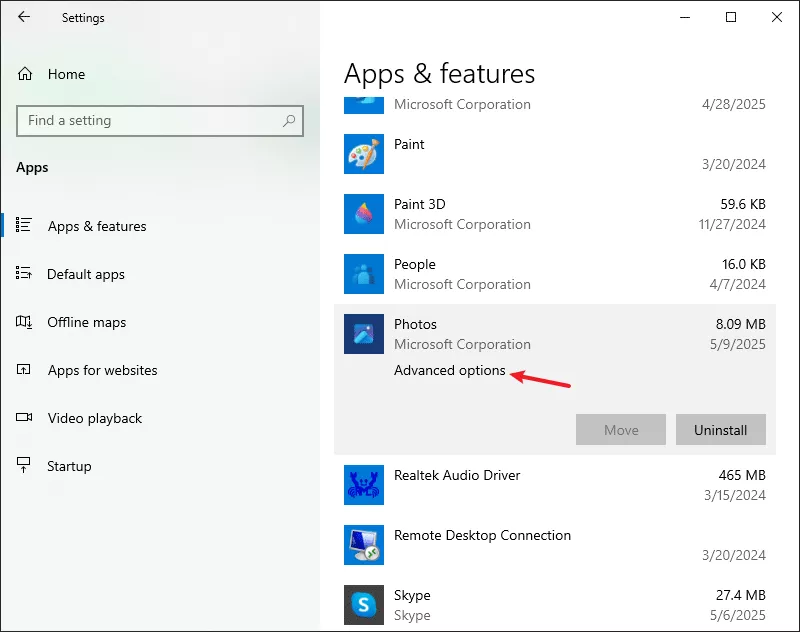This screenshot has width=800, height=632.
Task: Select the Paint 3D app icon
Action: coord(364,214)
